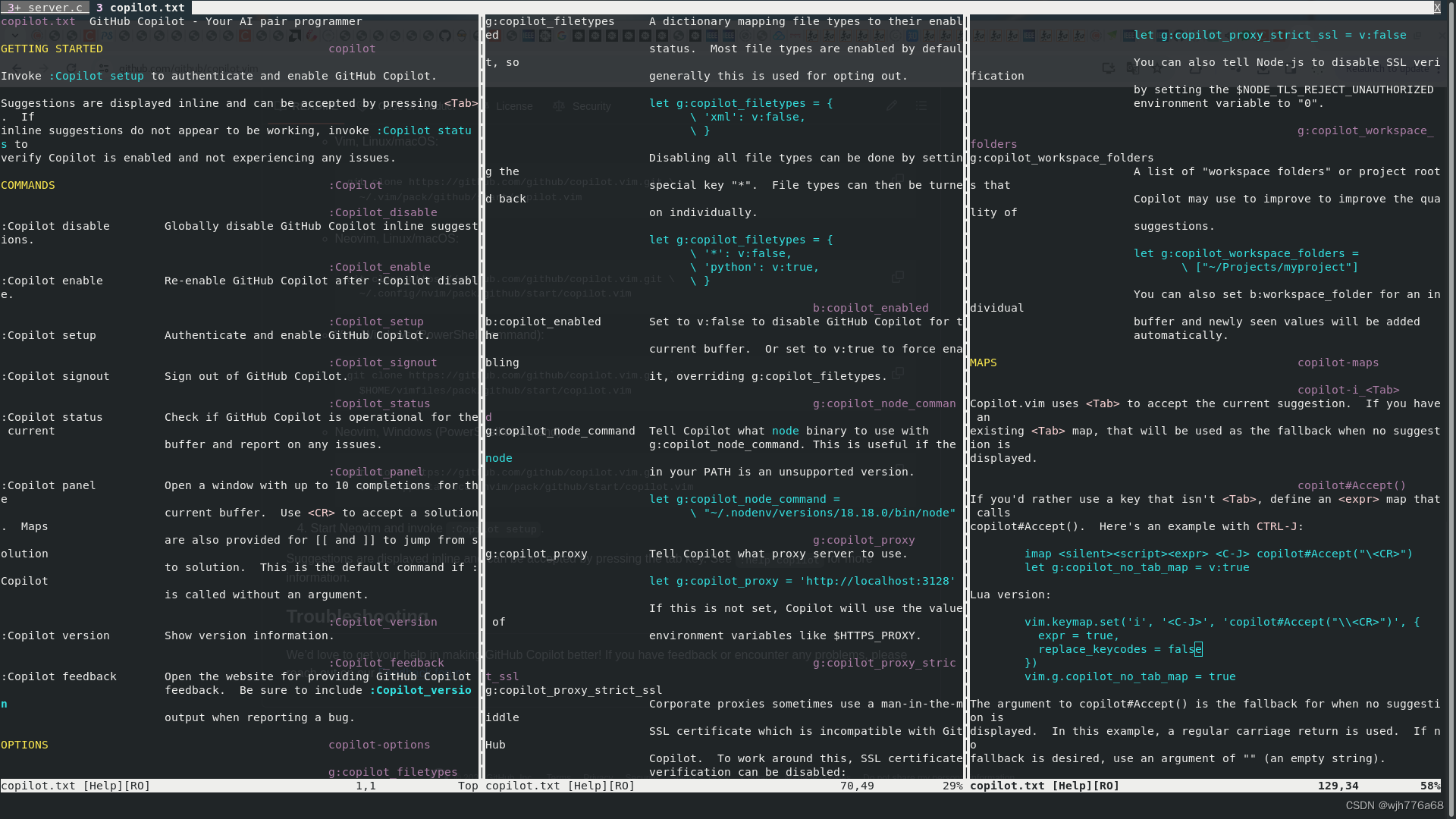Follow the :Copilot_disable help tag
The width and height of the screenshot is (1456, 819).
[x=383, y=212]
